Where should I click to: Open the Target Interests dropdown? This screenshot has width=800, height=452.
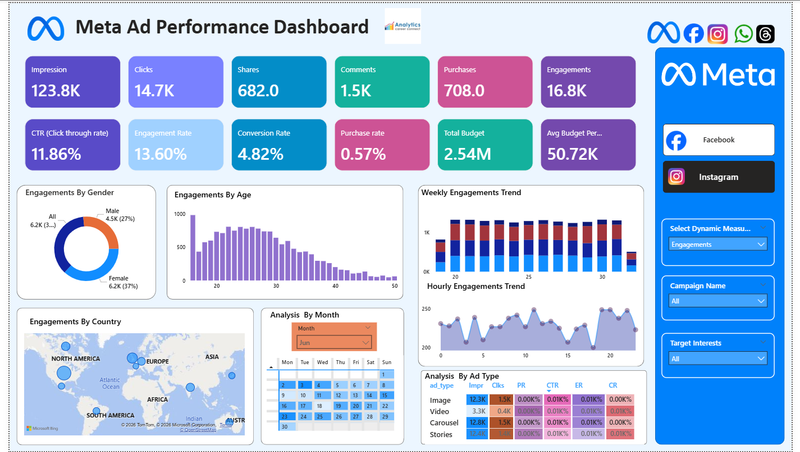(718, 359)
